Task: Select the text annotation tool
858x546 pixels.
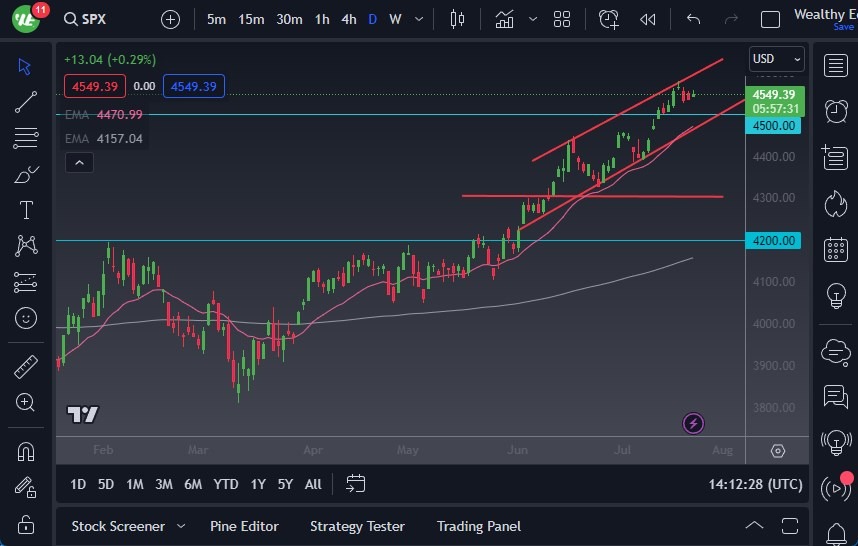Action: tap(26, 210)
